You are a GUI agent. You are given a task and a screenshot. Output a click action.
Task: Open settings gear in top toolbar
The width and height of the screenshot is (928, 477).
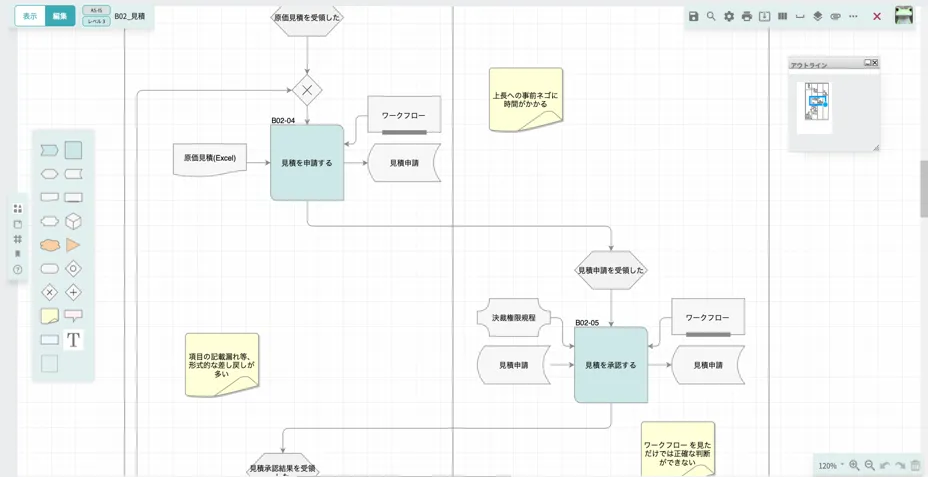(x=729, y=17)
